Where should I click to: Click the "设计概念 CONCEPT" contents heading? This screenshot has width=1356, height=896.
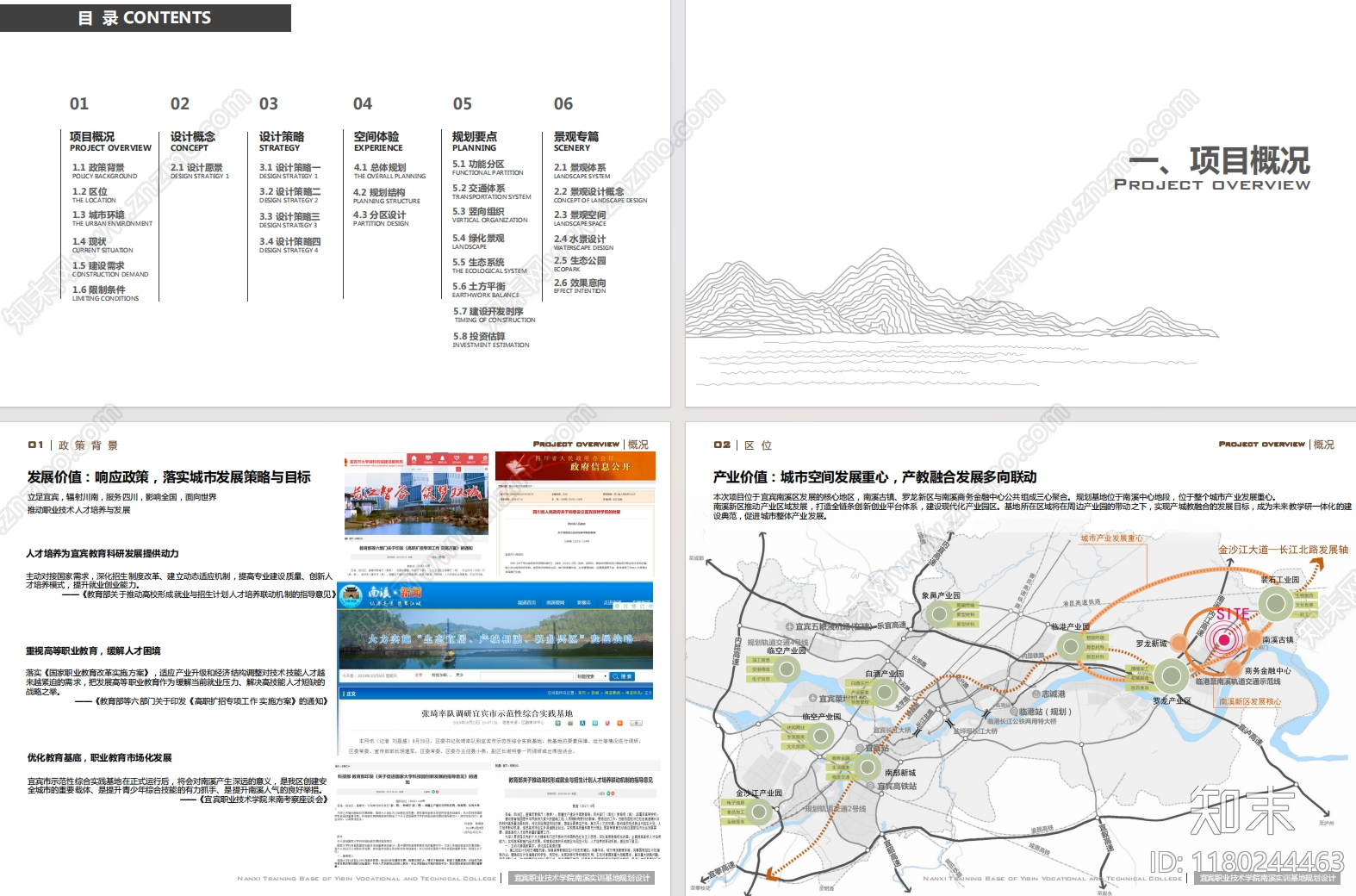(193, 141)
